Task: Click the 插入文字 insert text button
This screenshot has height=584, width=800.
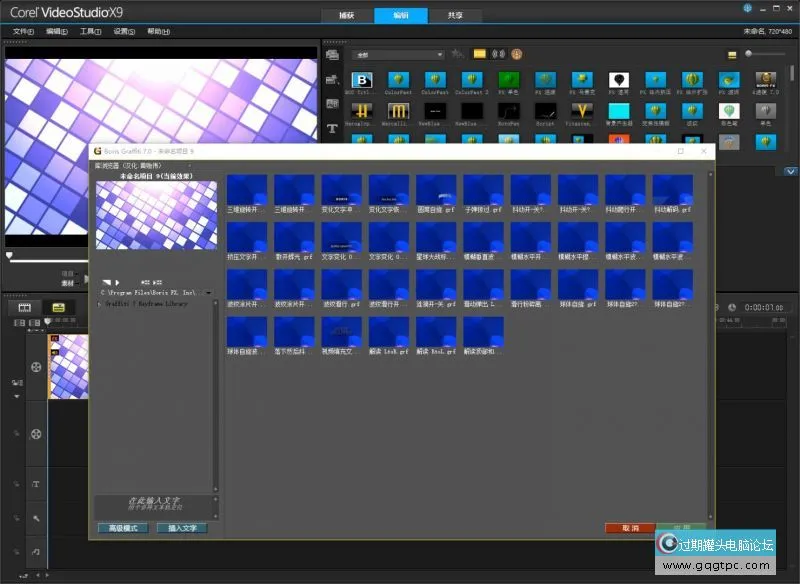Action: pos(182,527)
